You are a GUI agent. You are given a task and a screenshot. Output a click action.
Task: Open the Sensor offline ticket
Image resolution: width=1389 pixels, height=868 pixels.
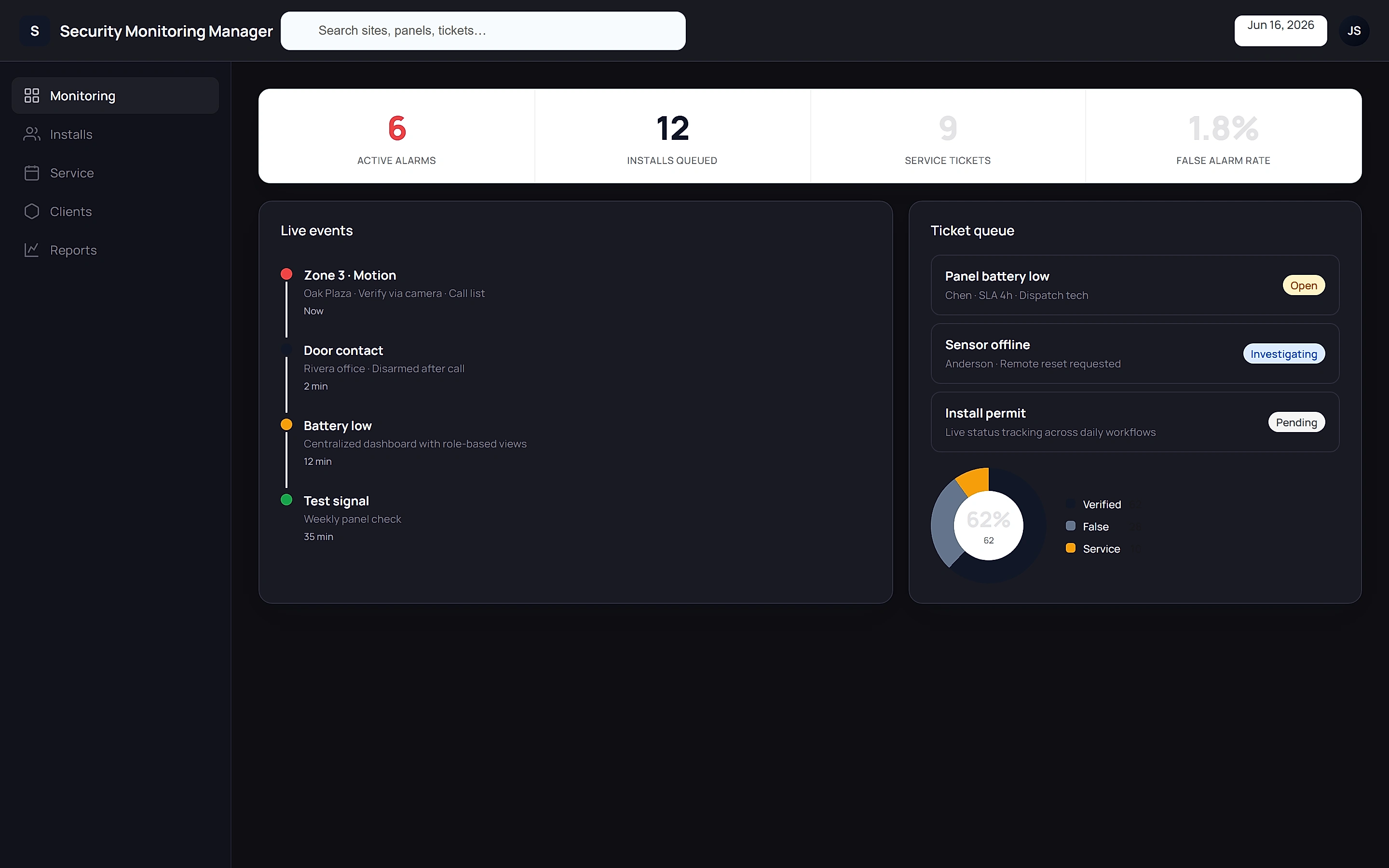(1135, 353)
